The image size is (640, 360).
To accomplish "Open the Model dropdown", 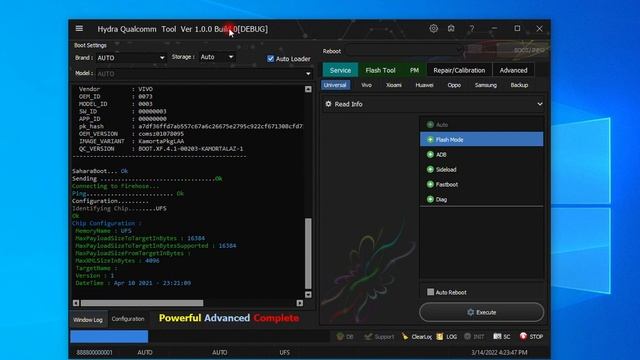I will (x=204, y=73).
